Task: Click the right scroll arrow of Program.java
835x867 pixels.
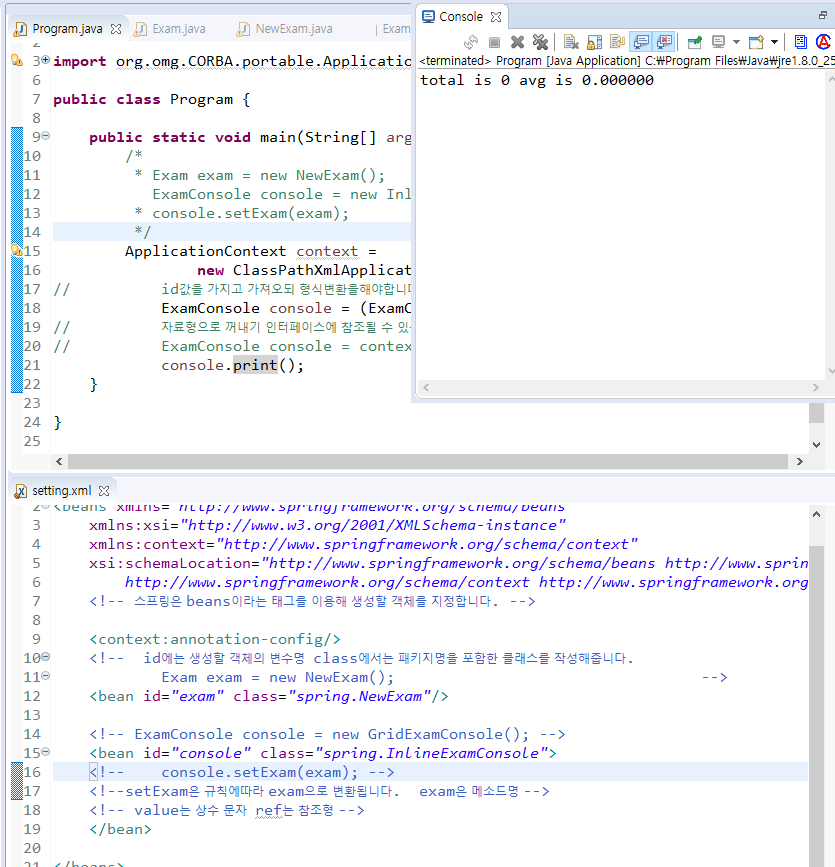Action: click(799, 461)
